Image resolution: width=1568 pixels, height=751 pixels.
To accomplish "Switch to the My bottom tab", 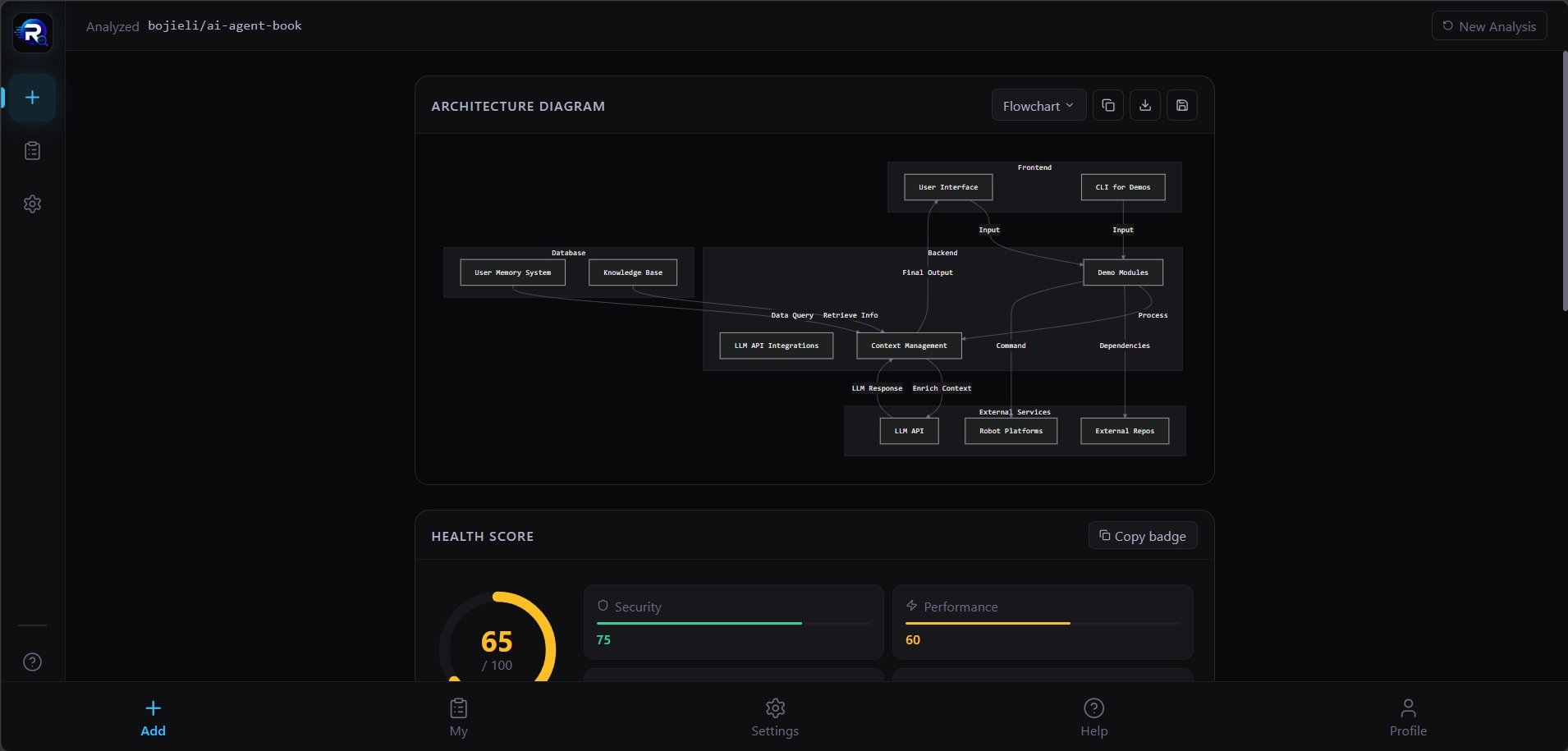I will click(x=459, y=718).
